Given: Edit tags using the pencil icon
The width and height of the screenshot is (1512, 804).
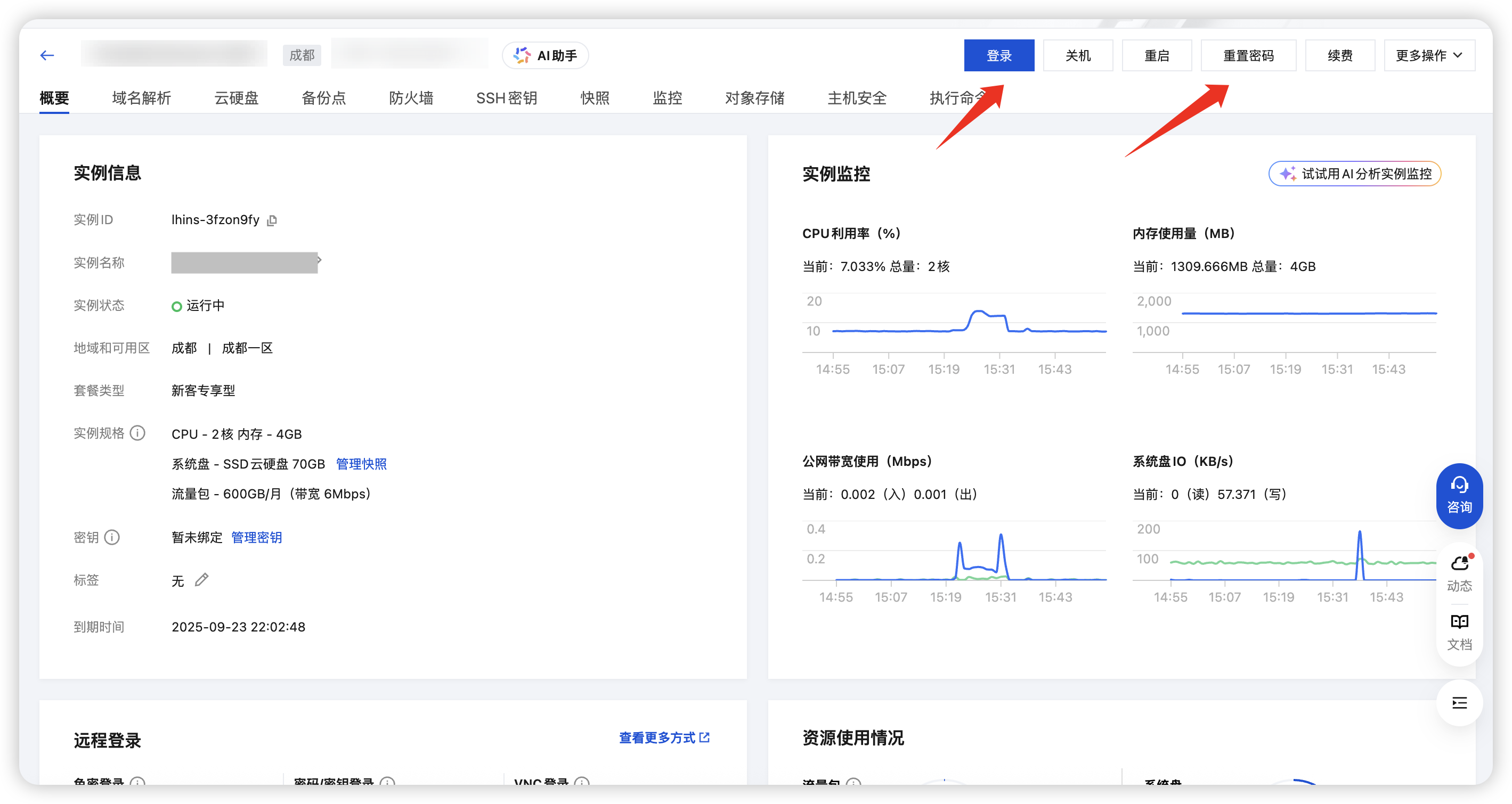Looking at the screenshot, I should point(202,580).
